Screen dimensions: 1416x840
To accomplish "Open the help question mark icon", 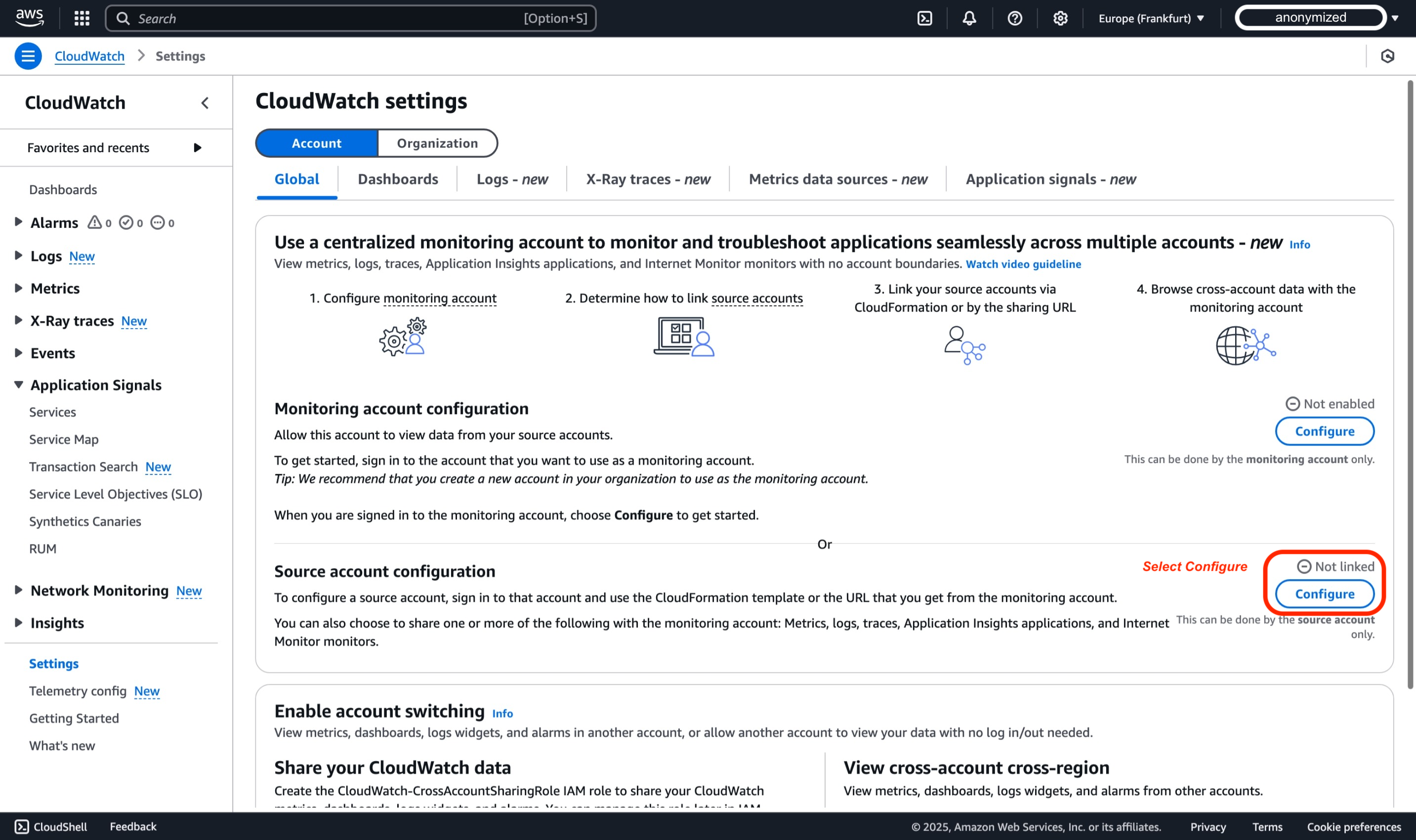I will coord(1015,19).
